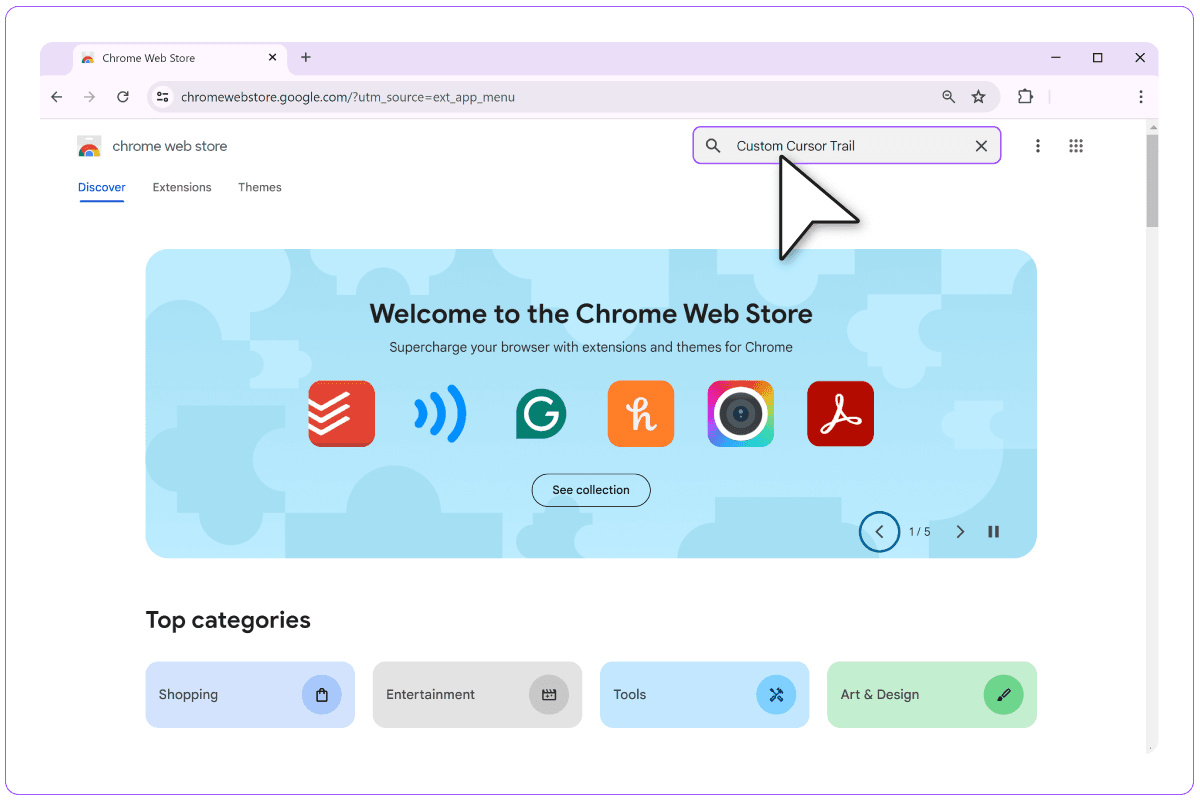Click the Entertainment clapperboard icon
Viewport: 1200px width, 800px height.
pos(549,694)
